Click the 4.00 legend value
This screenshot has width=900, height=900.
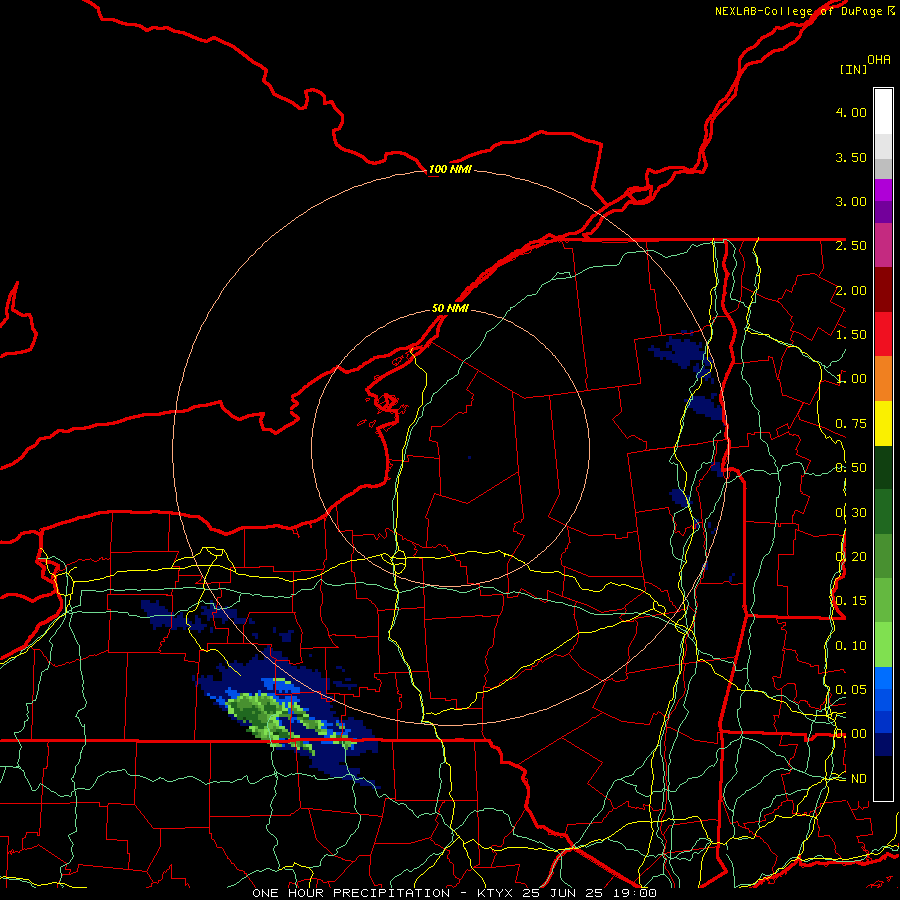click(x=851, y=112)
